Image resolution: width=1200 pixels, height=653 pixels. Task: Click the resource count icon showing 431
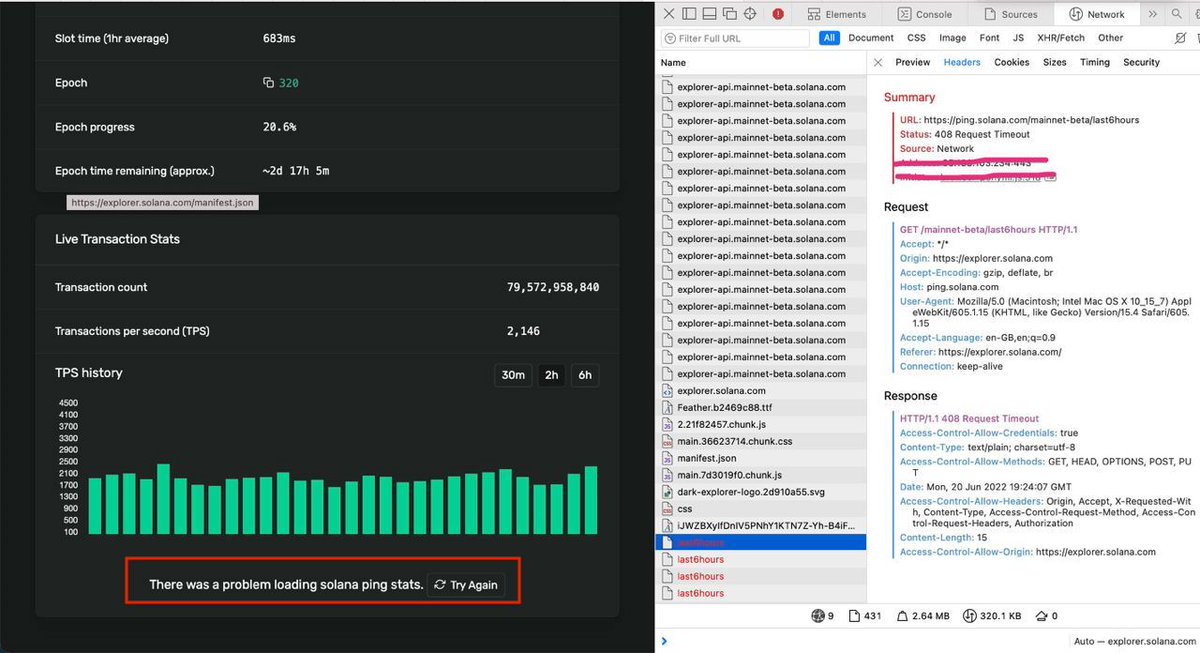853,616
